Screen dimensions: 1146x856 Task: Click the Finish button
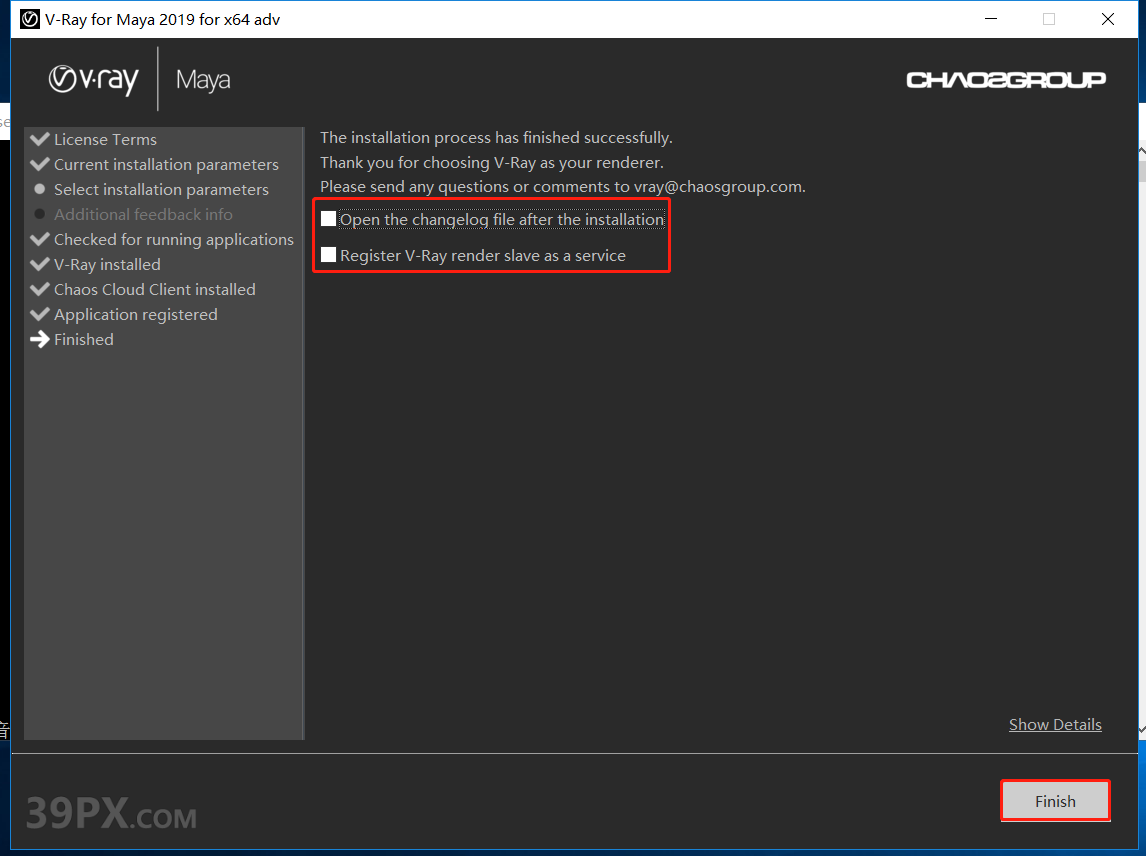[x=1055, y=801]
